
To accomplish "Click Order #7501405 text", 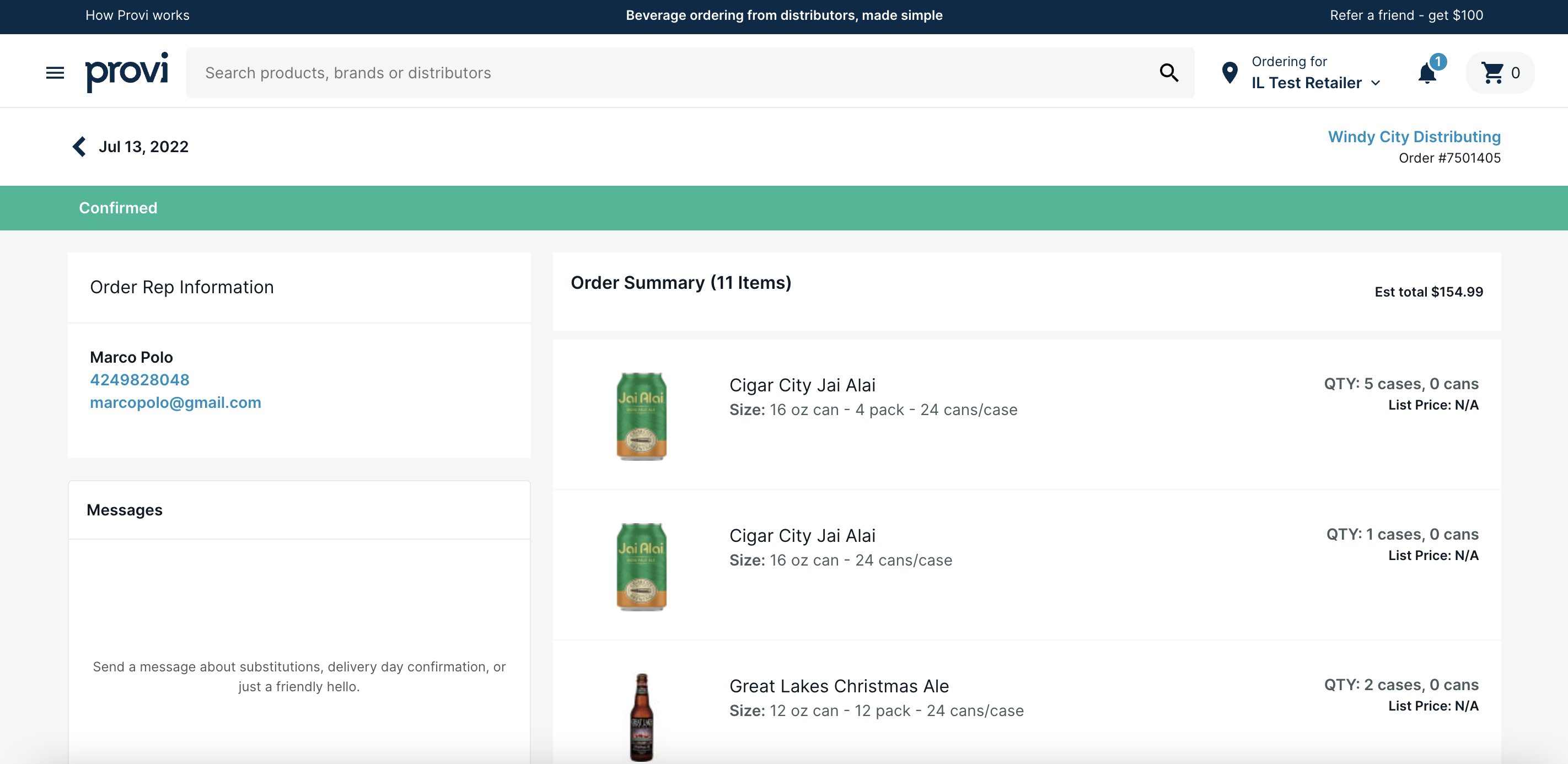I will point(1449,158).
